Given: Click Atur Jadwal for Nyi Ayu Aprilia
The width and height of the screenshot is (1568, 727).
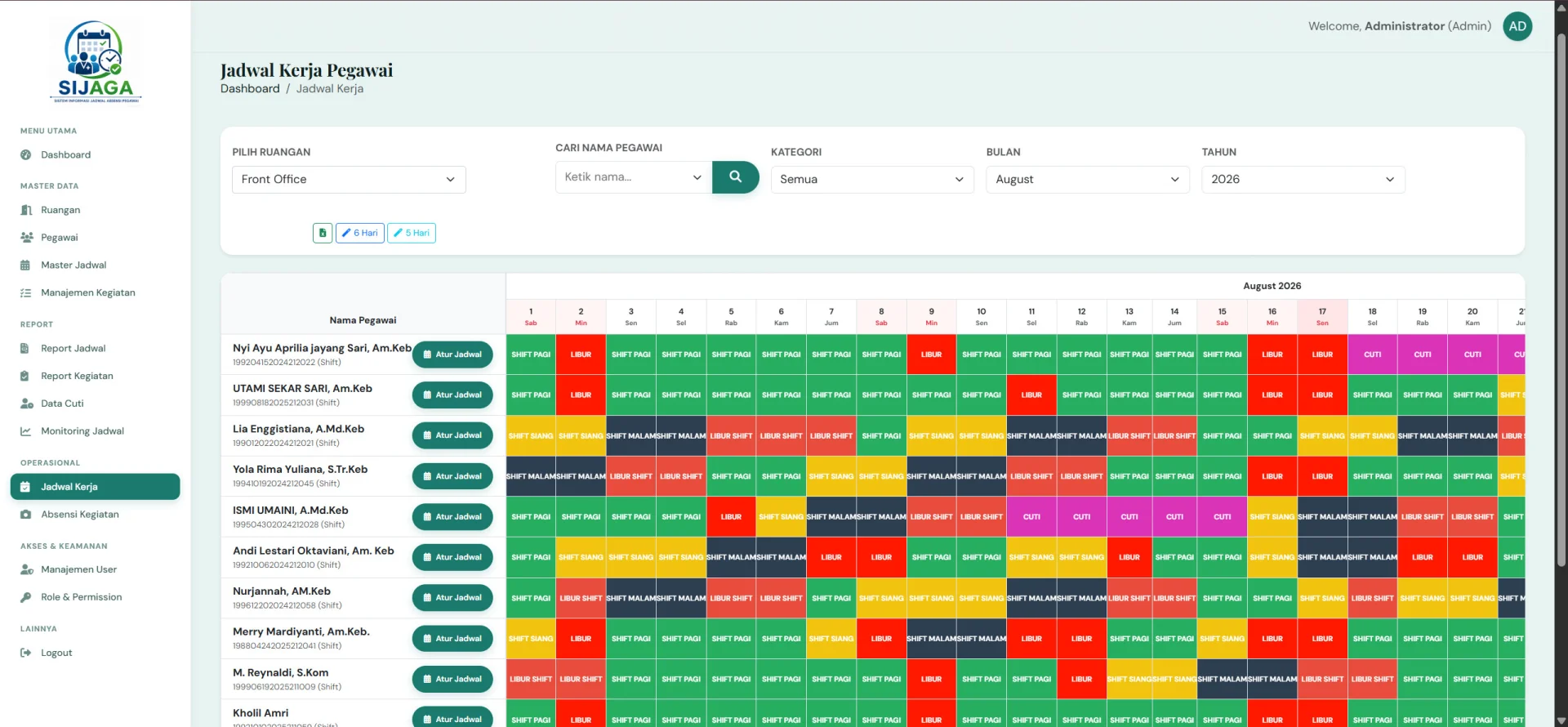Looking at the screenshot, I should (x=452, y=355).
